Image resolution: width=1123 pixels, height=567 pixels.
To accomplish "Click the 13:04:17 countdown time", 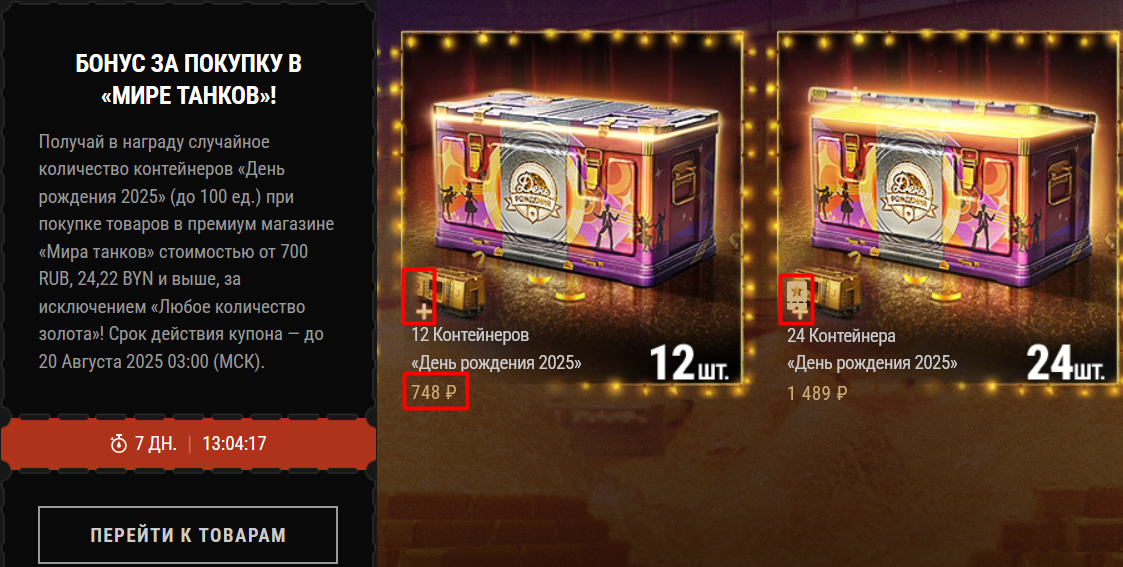I will click(x=234, y=444).
